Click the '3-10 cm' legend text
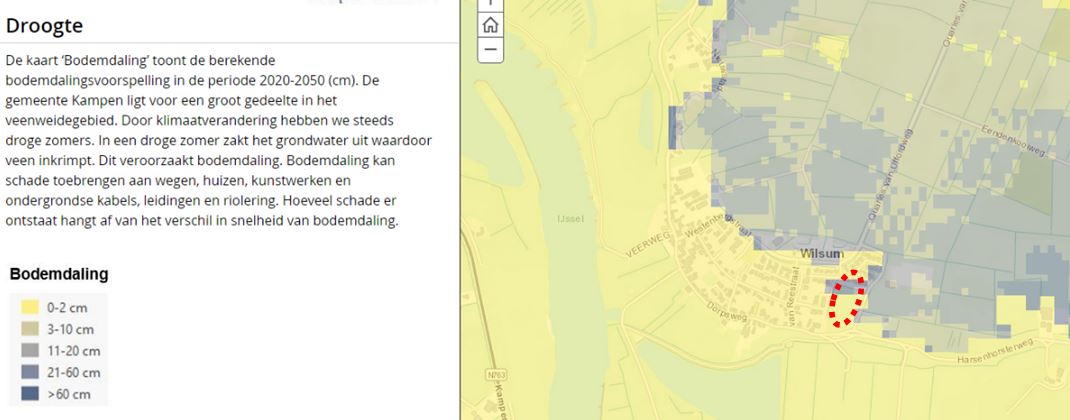 [70, 329]
